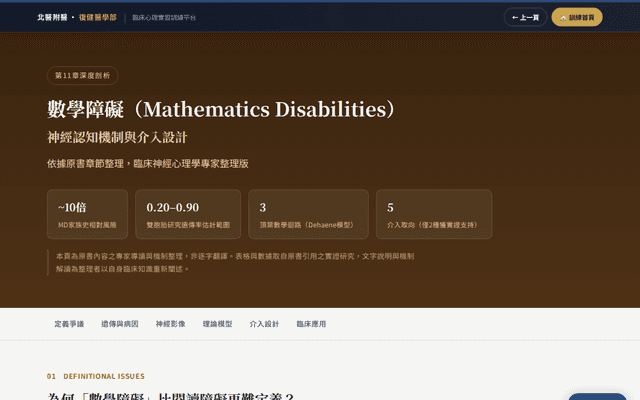Viewport: 640px width, 400px height.
Task: Select the 介入設計 navigation tab
Action: [264, 324]
